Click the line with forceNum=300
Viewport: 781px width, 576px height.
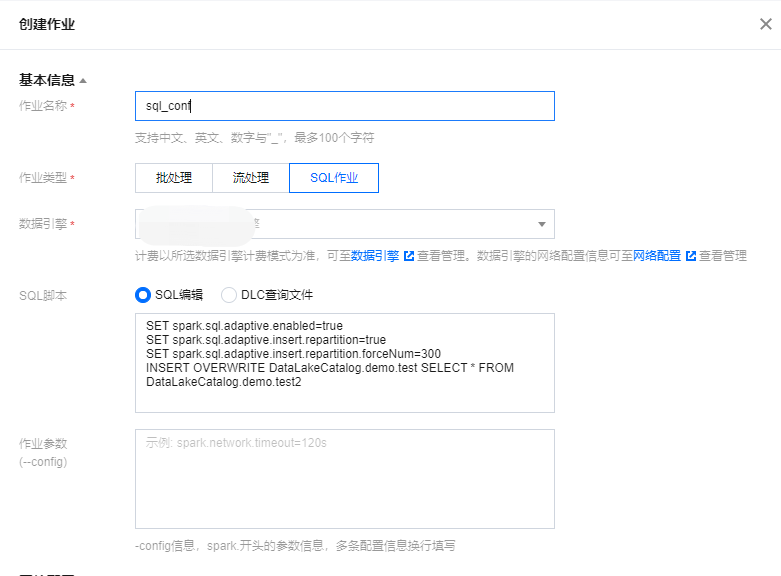(293, 354)
